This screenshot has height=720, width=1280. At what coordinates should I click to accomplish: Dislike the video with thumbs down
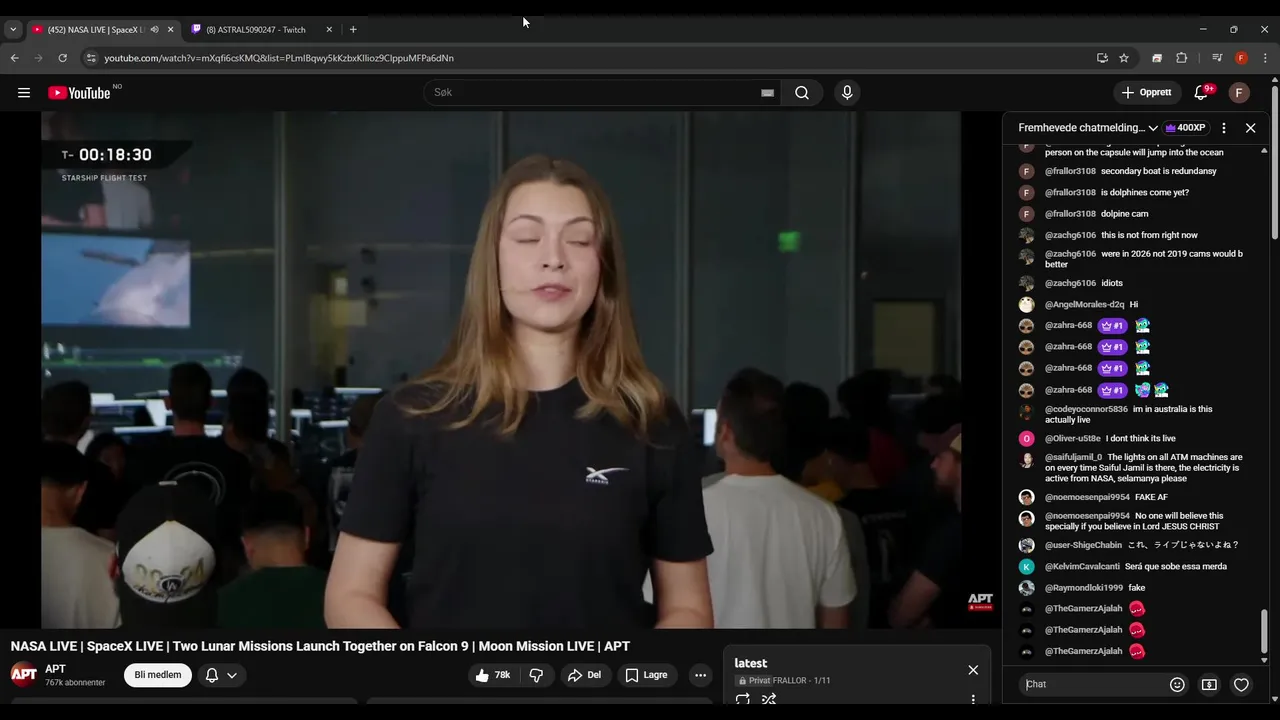pyautogui.click(x=536, y=675)
